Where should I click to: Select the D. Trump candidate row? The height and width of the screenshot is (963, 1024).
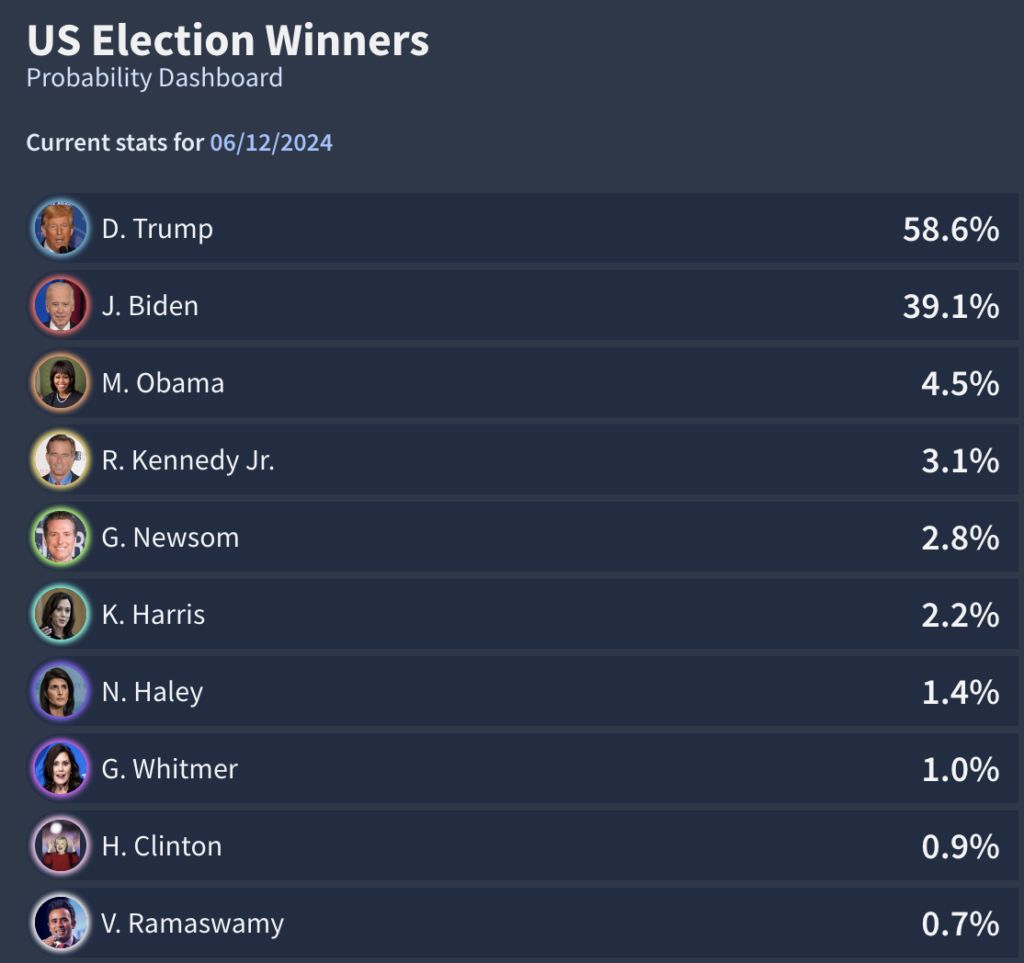512,228
